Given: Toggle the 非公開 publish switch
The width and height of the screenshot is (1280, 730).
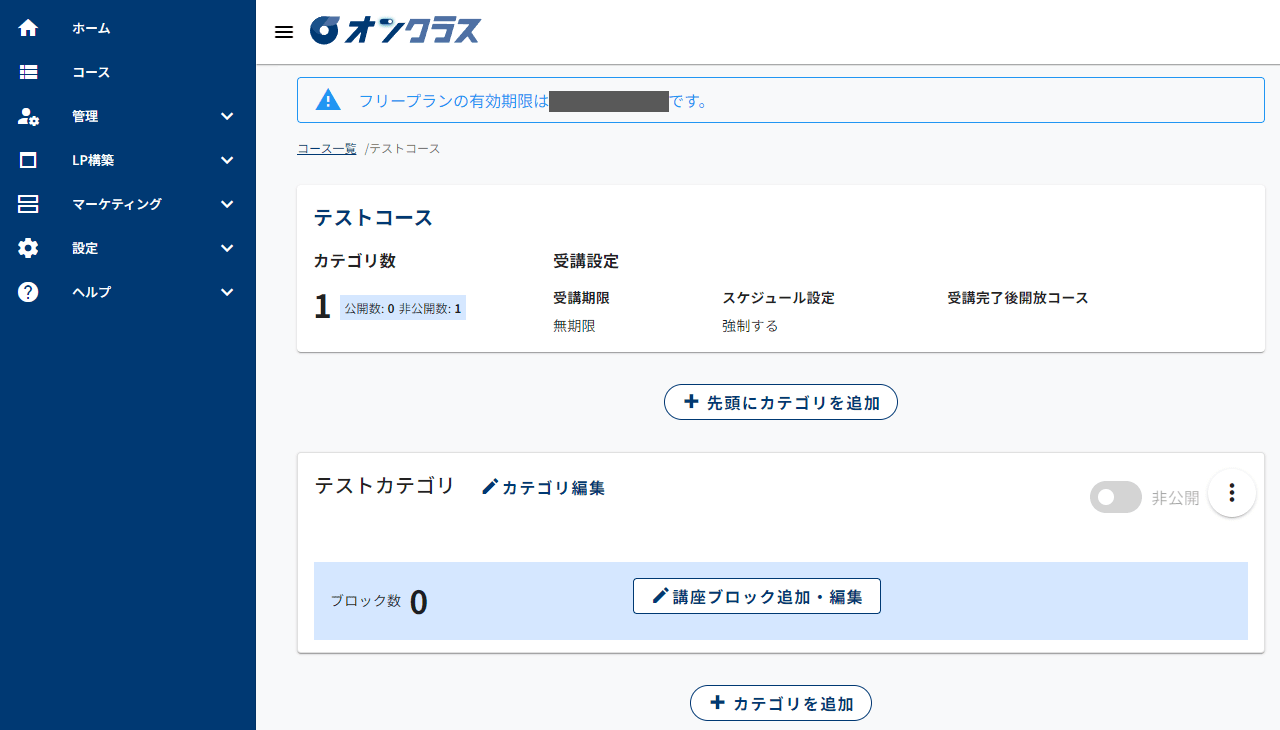Looking at the screenshot, I should pos(1115,497).
